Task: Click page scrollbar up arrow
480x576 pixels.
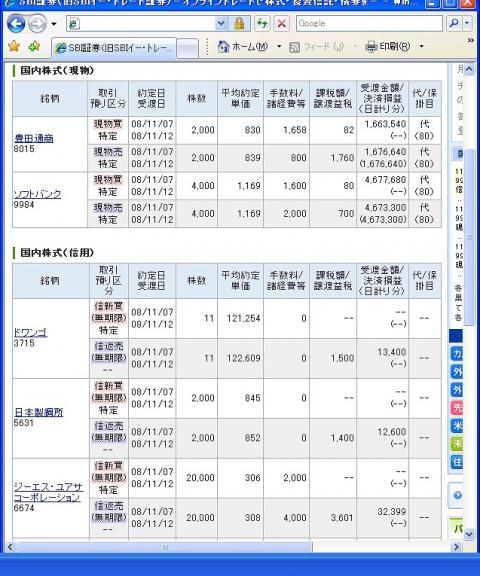Action: [x=469, y=69]
